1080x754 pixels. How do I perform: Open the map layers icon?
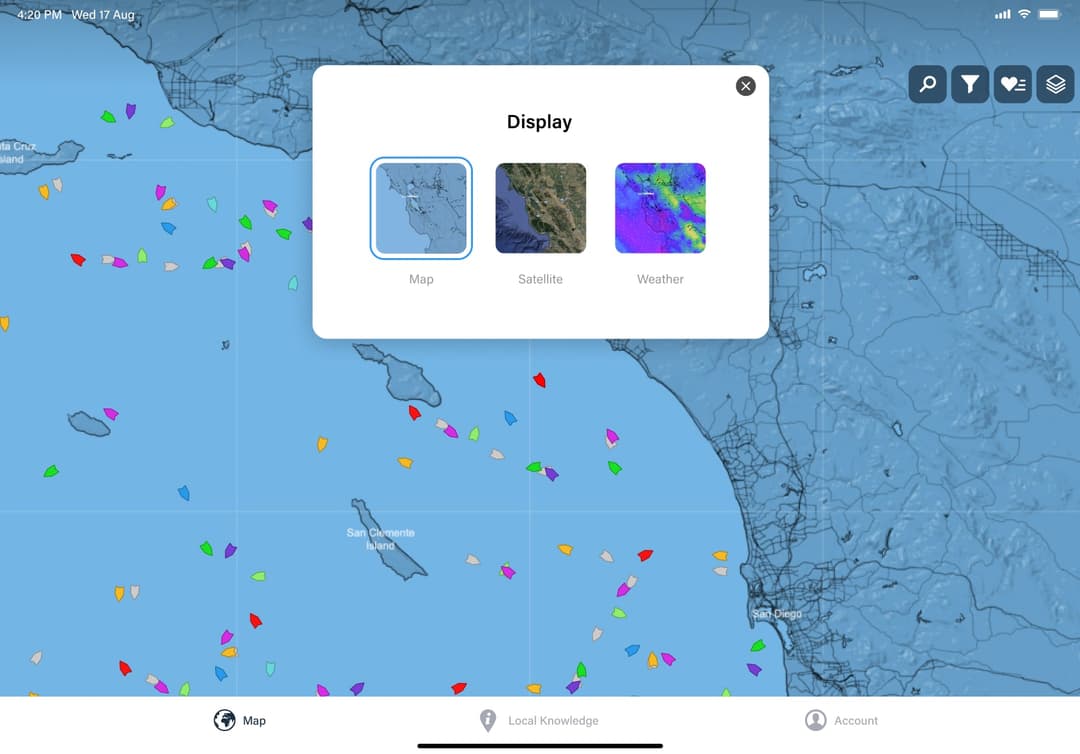coord(1055,84)
